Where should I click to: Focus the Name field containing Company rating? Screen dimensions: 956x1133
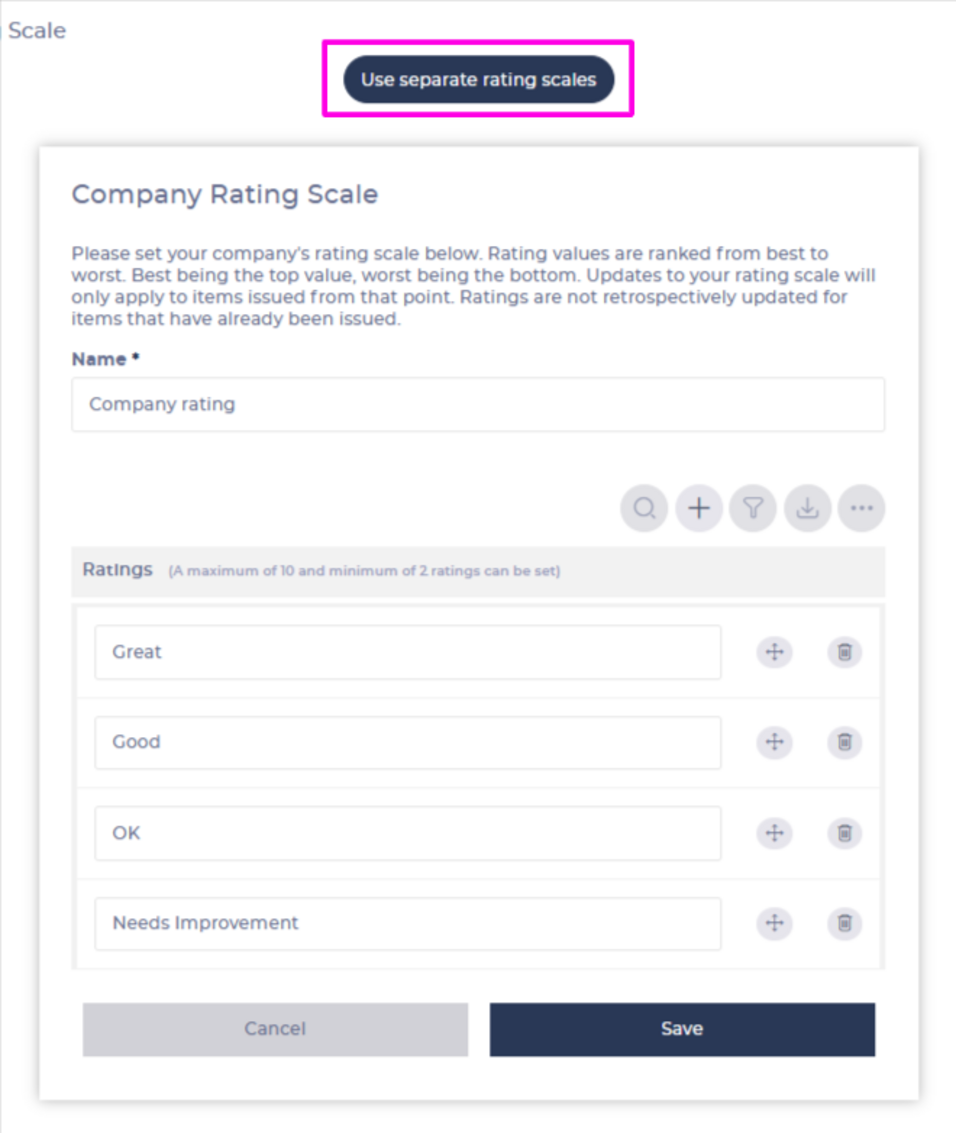(x=478, y=405)
